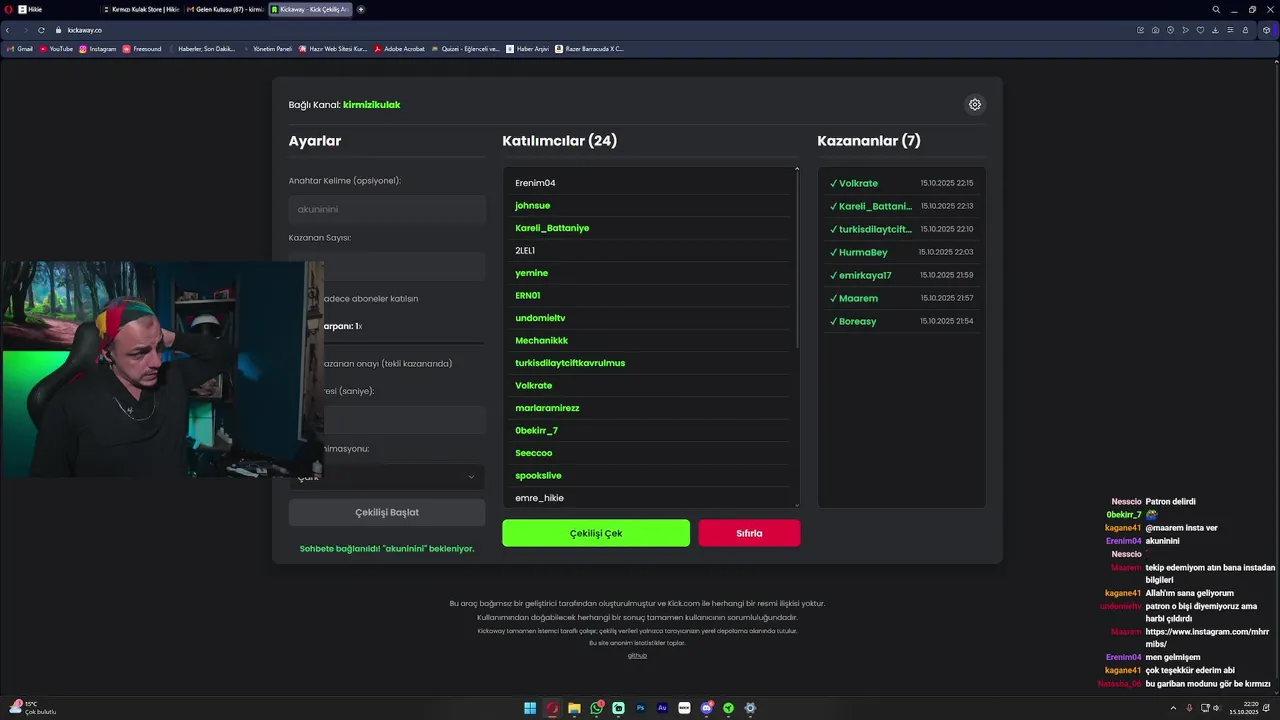Open YouTube bookmark
1280x720 pixels.
coord(56,48)
